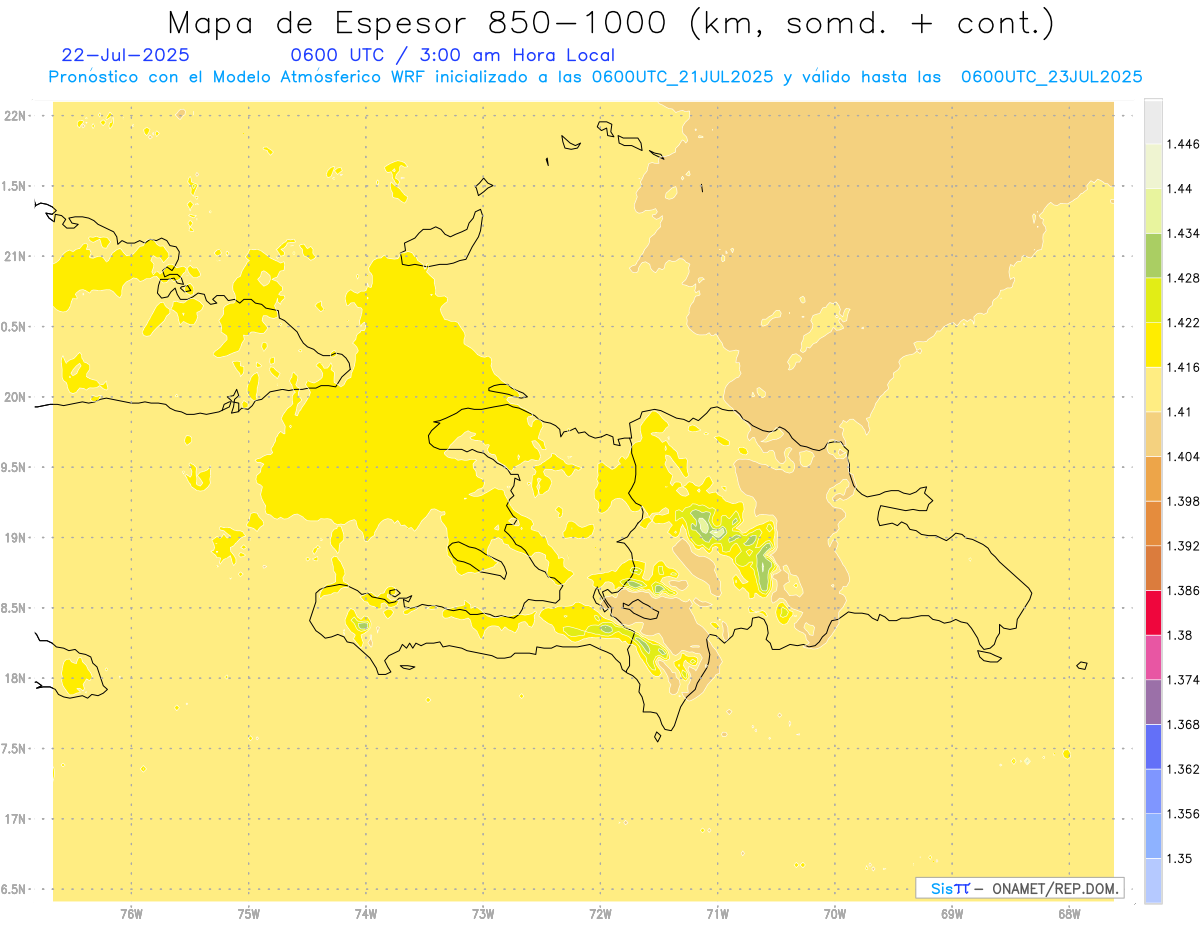Click the 73W longitude label

click(483, 914)
